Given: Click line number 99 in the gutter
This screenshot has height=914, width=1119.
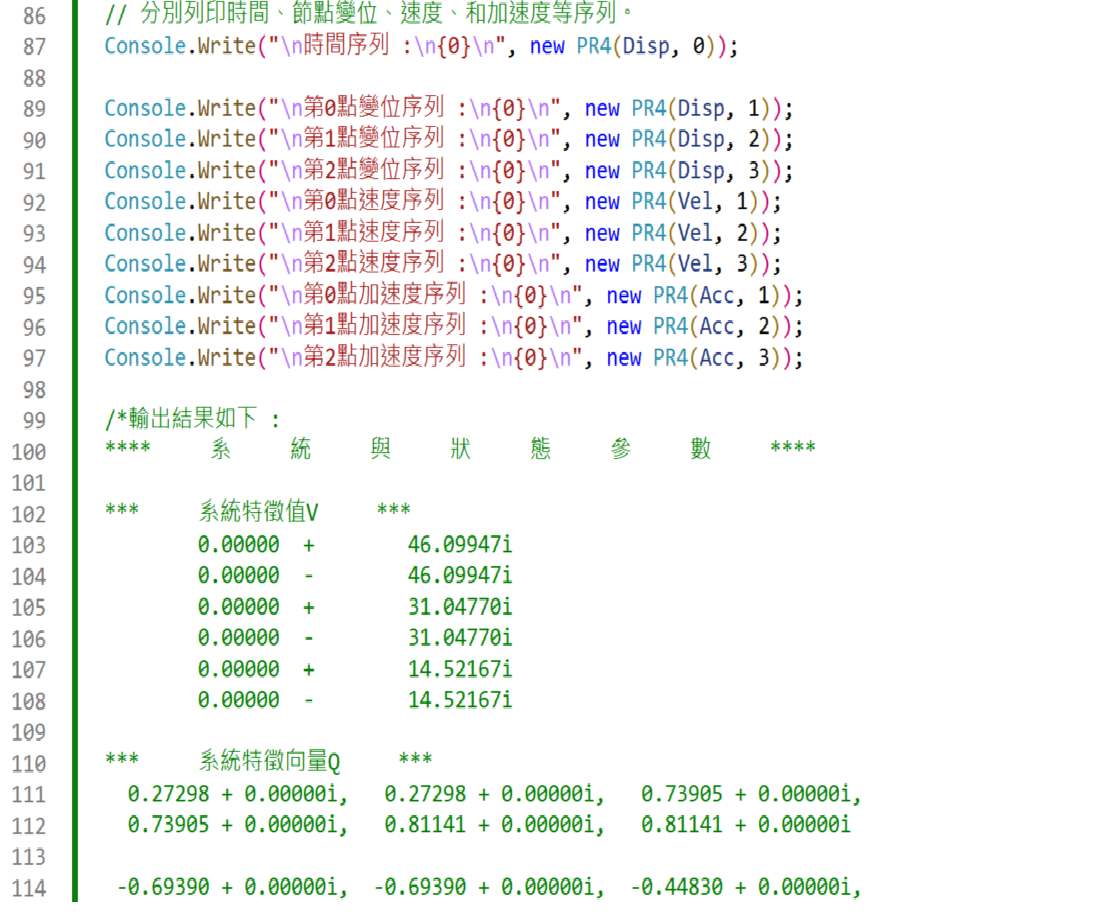Looking at the screenshot, I should coord(34,421).
